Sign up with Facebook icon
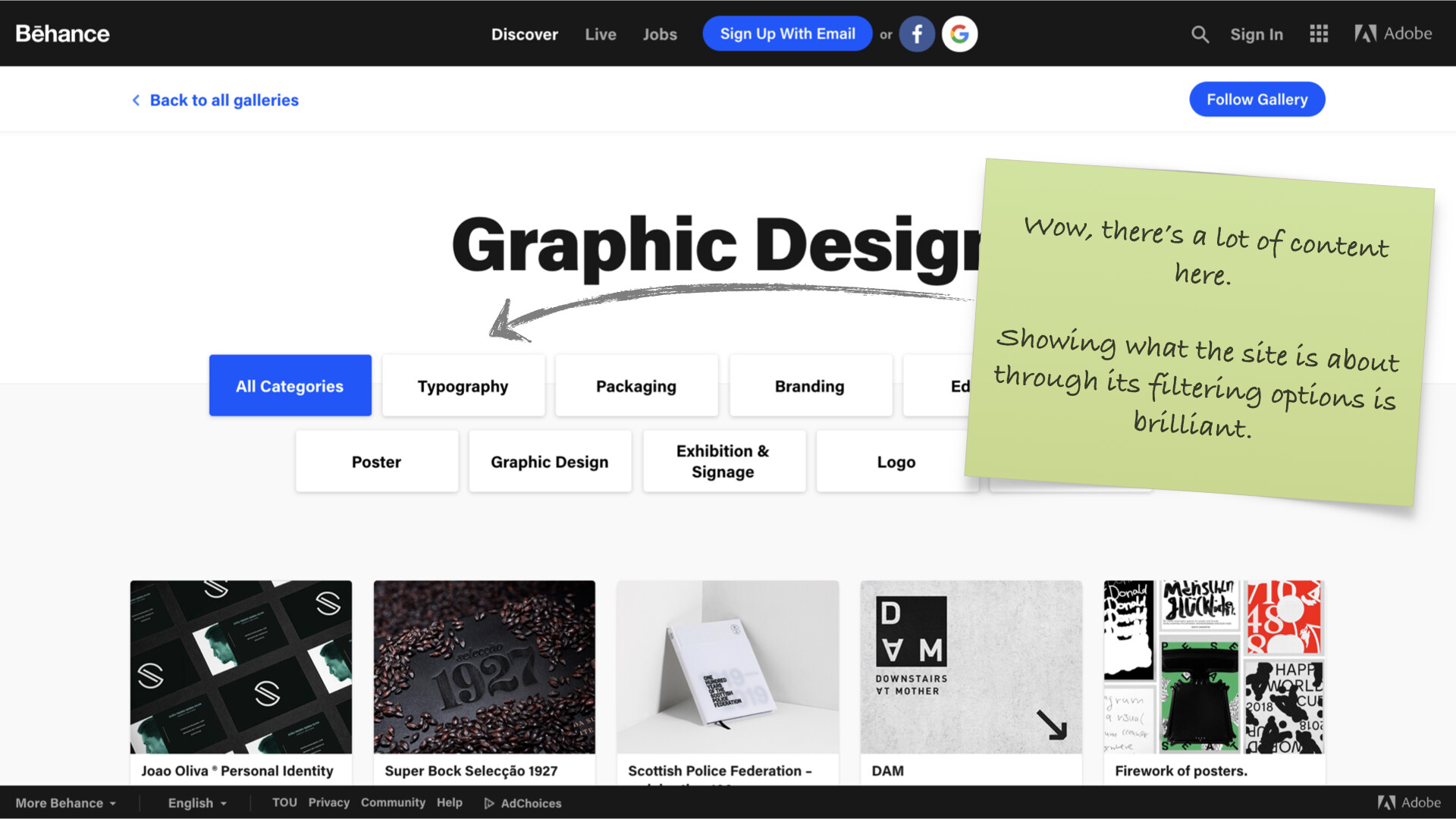 click(x=916, y=34)
